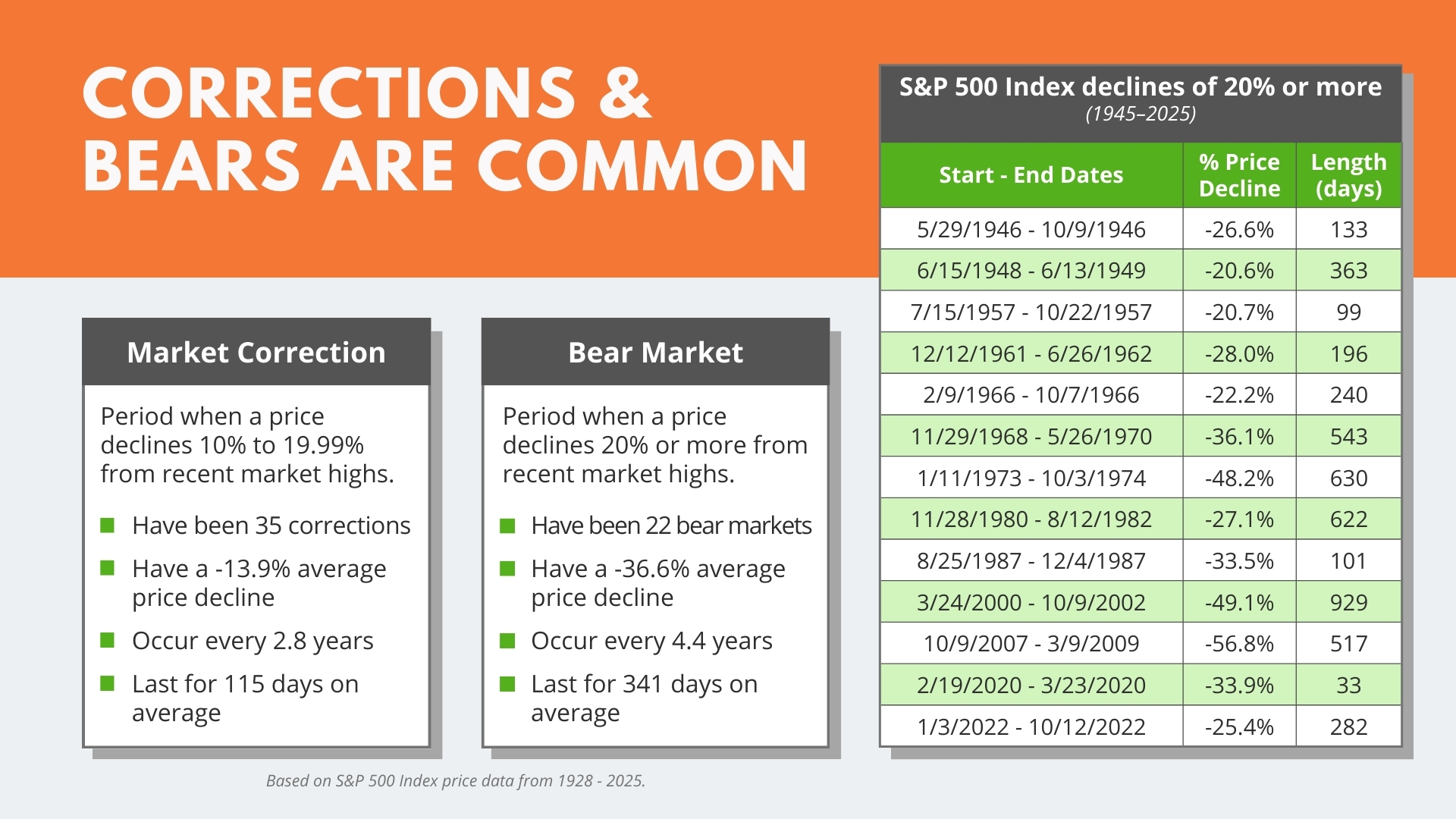This screenshot has width=1456, height=819.
Task: Click the "S&P 500 Index declines" table title
Action: pyautogui.click(x=1141, y=88)
